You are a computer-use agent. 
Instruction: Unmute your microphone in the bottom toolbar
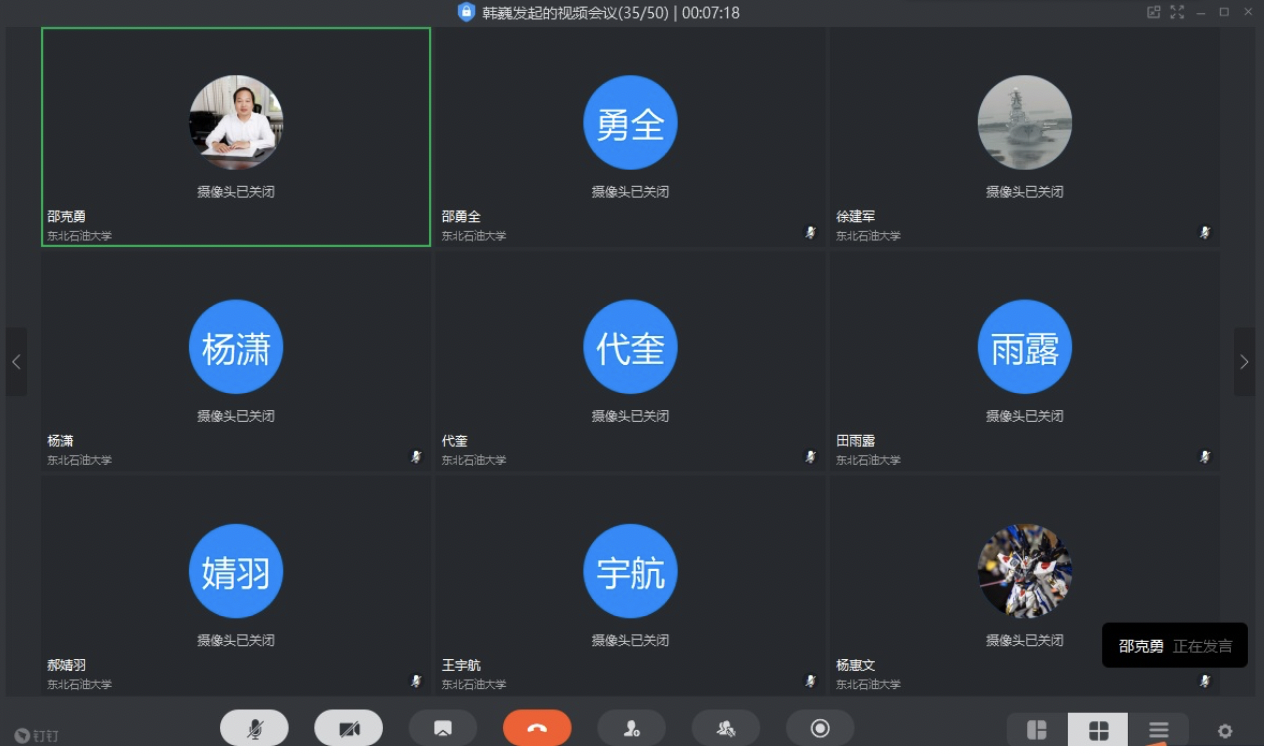[x=254, y=728]
